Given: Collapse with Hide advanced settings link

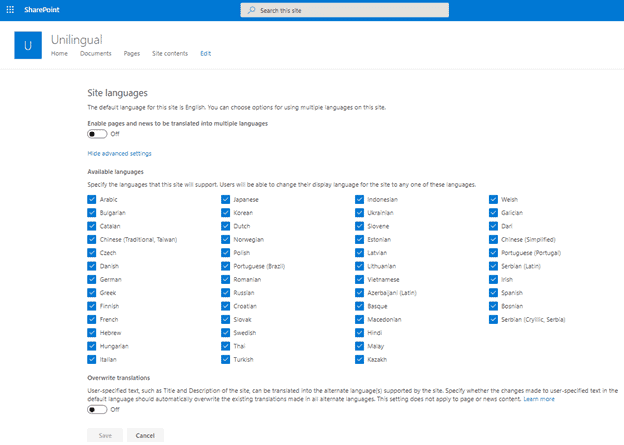Looking at the screenshot, I should pyautogui.click(x=119, y=154).
